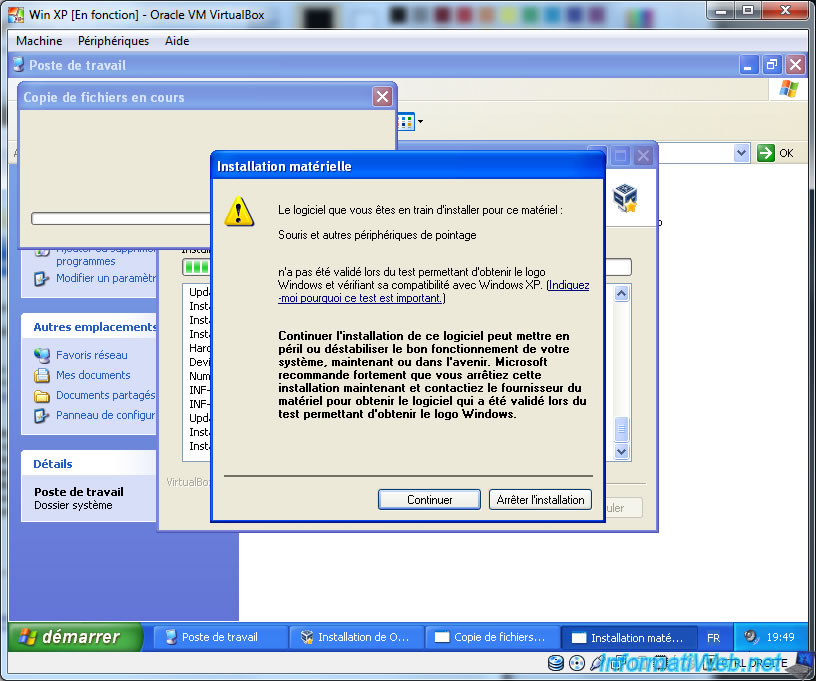Click the VirtualBox USB status icon
Viewport: 816px width, 681px height.
(597, 663)
